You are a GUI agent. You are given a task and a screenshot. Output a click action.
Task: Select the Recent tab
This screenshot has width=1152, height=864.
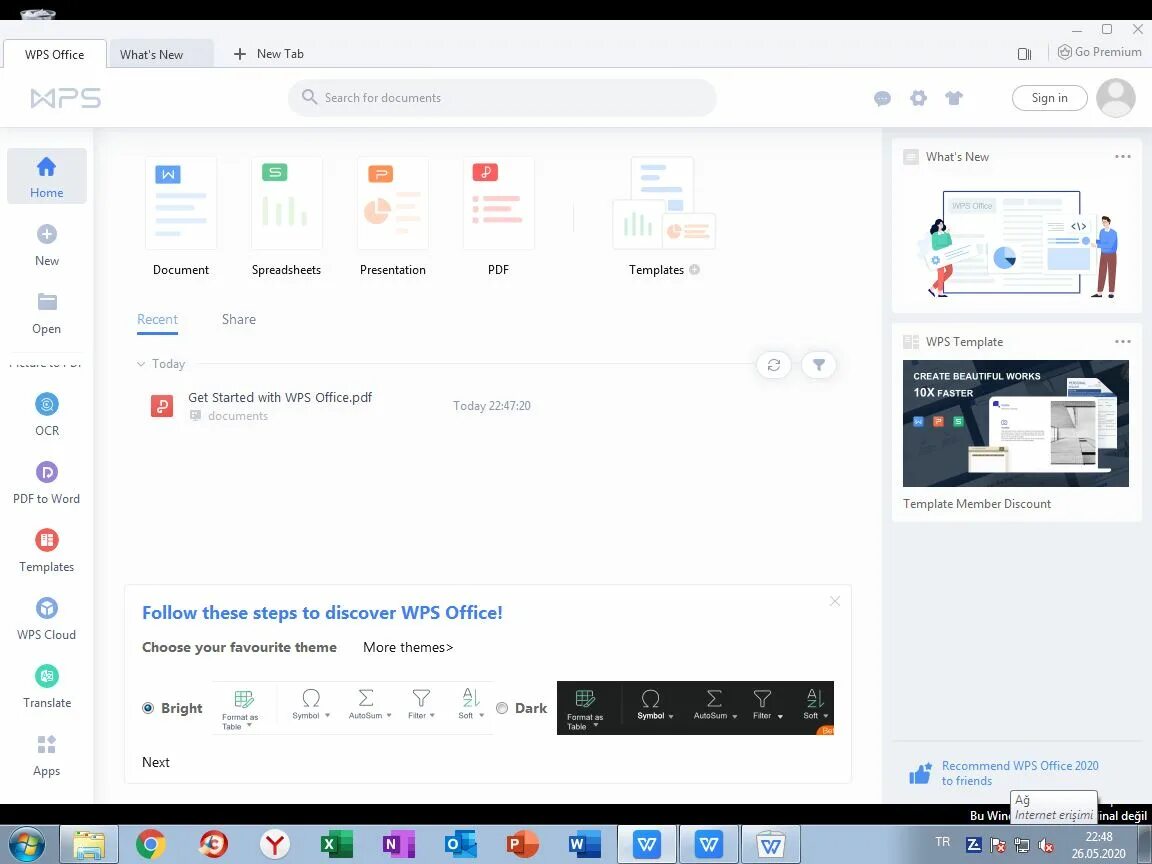point(157,320)
